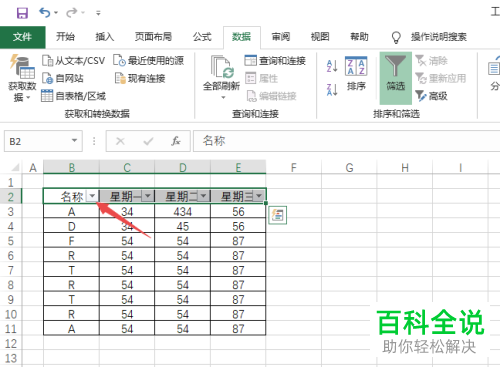
Task: Click 自表格/区域 button
Action: pos(73,96)
